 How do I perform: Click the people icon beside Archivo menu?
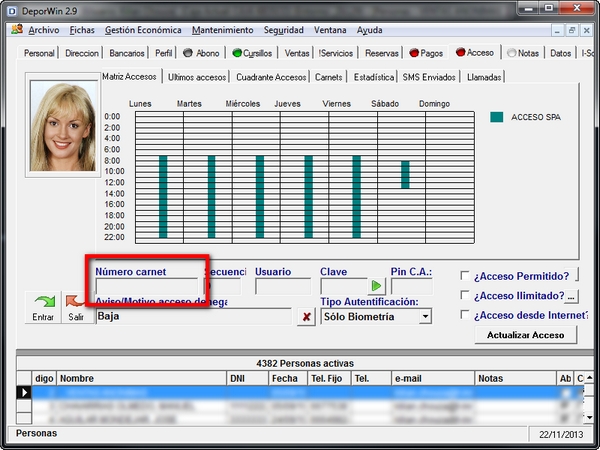click(17, 29)
